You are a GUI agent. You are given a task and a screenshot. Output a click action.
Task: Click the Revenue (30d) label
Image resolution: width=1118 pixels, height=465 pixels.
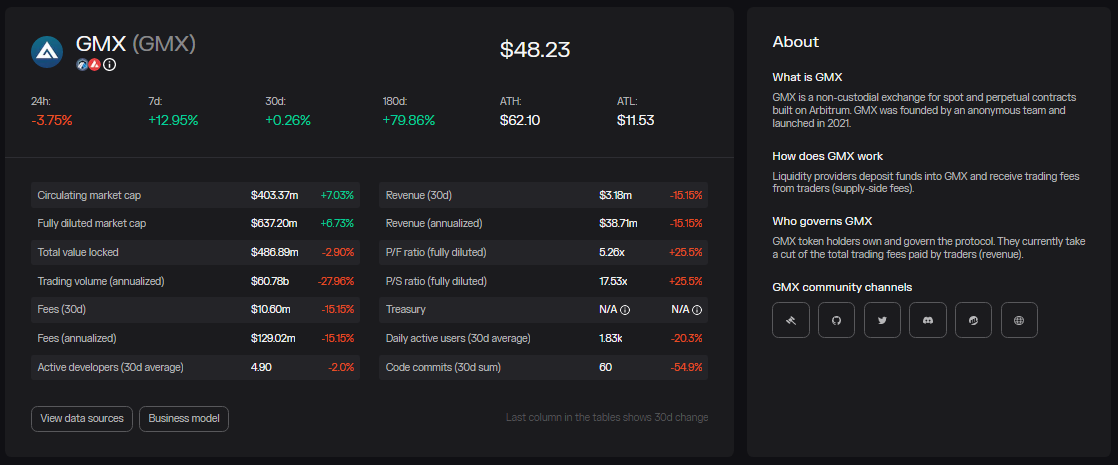click(419, 195)
